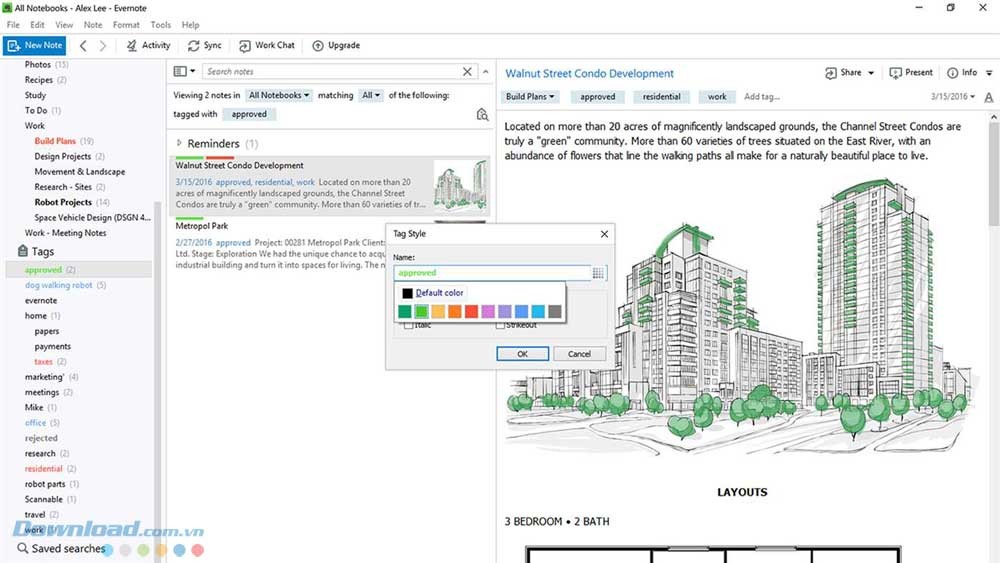
Task: Open the note Info icon
Action: pos(953,73)
